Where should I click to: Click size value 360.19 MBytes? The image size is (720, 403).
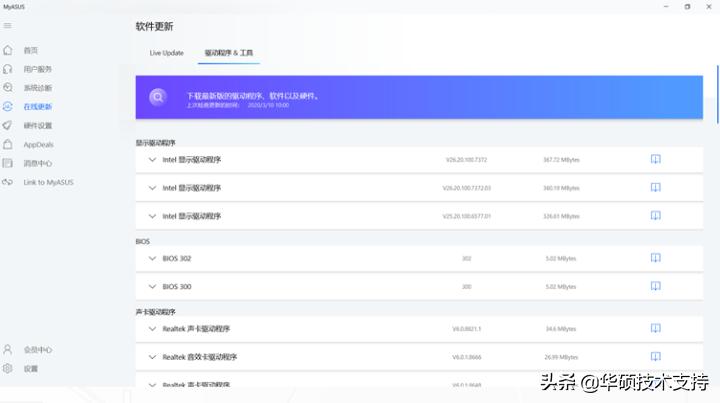561,188
